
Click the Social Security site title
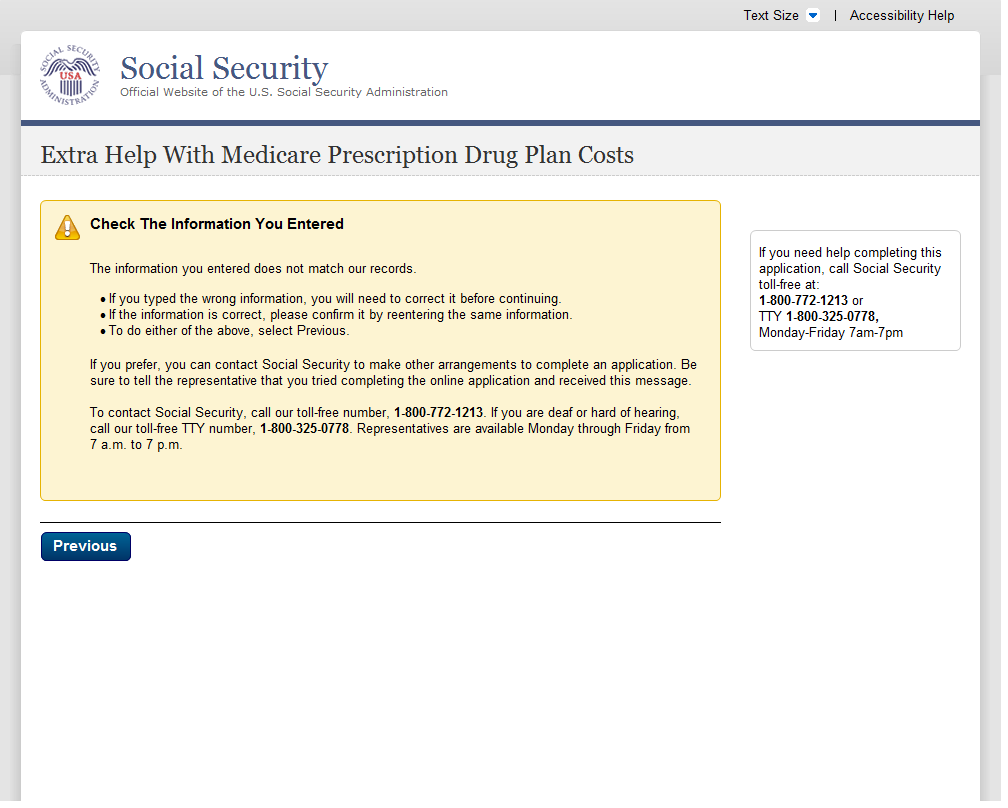click(x=224, y=68)
